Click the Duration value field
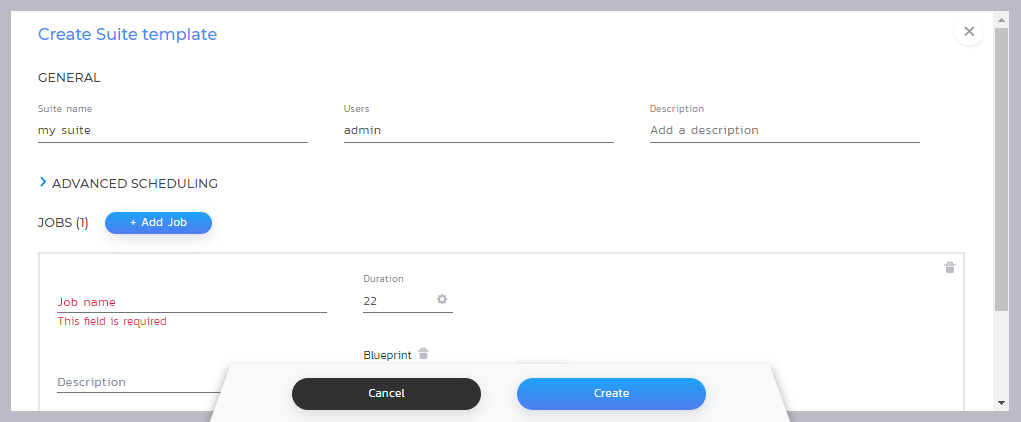This screenshot has height=422, width=1021. [395, 300]
